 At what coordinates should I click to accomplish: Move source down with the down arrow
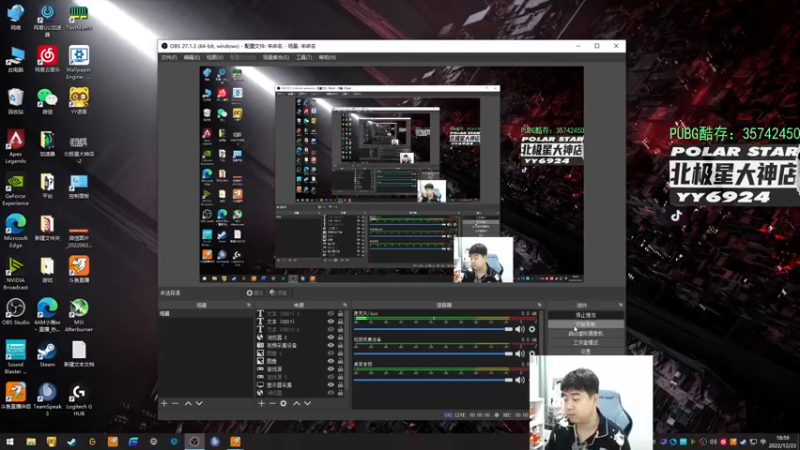(x=308, y=404)
